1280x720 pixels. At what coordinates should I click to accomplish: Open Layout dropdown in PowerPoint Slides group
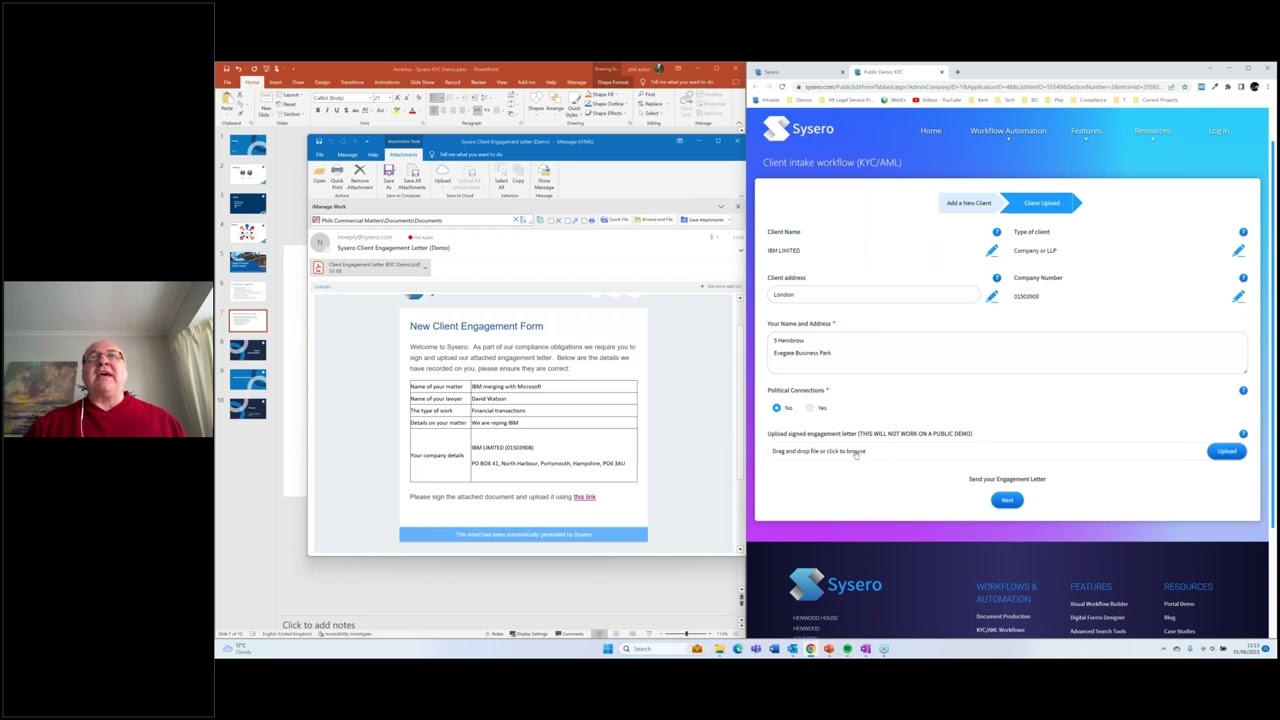pyautogui.click(x=290, y=95)
